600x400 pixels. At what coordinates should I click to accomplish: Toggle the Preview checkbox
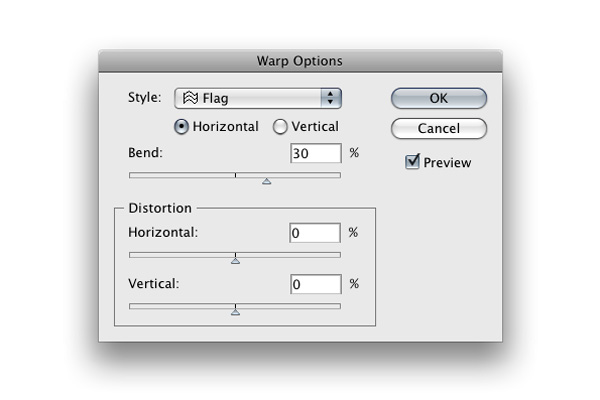pyautogui.click(x=412, y=162)
